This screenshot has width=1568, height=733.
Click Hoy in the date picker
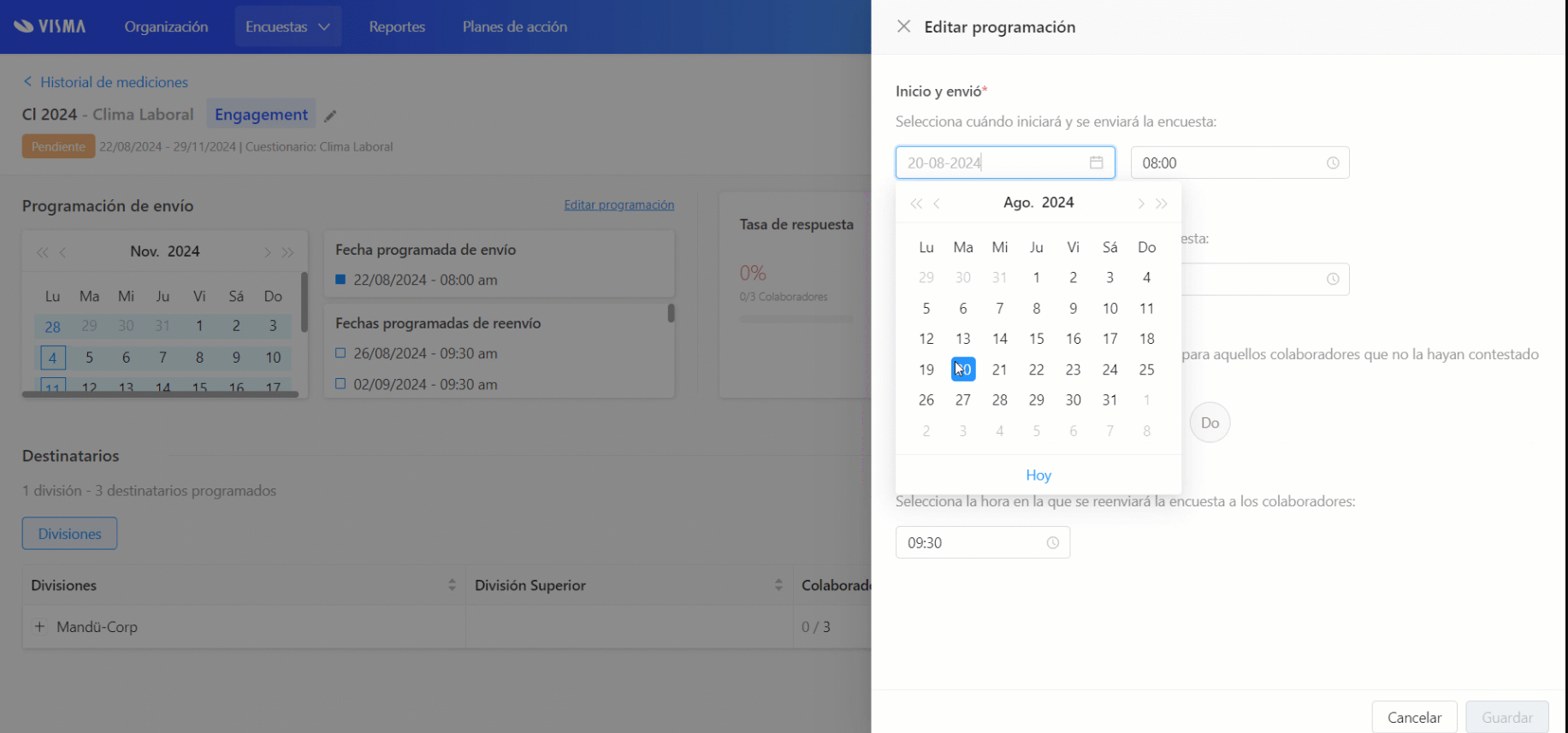pos(1038,475)
